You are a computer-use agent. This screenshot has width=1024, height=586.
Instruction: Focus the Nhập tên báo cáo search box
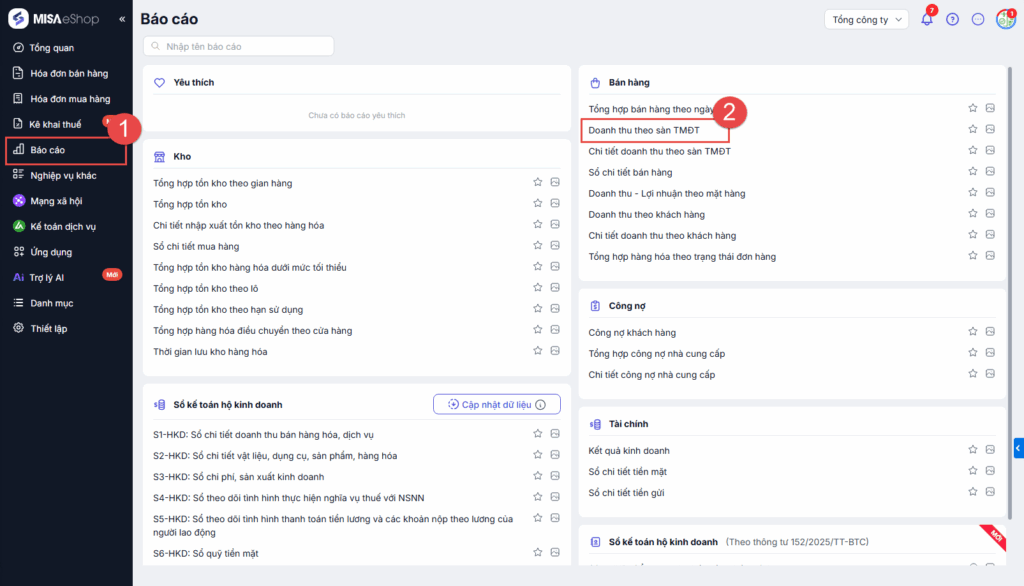(238, 46)
